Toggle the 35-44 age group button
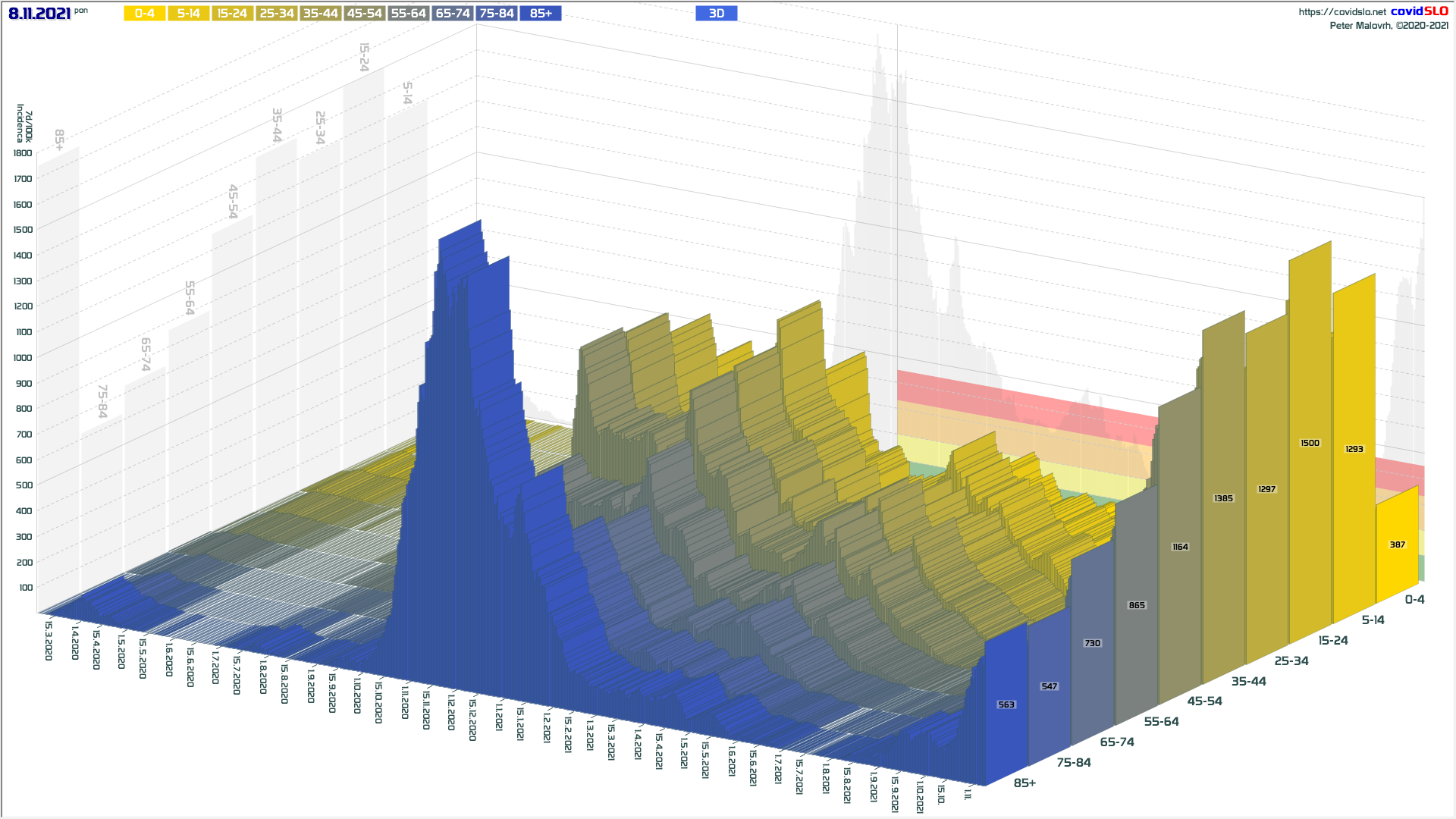The height and width of the screenshot is (819, 1456). click(x=320, y=14)
